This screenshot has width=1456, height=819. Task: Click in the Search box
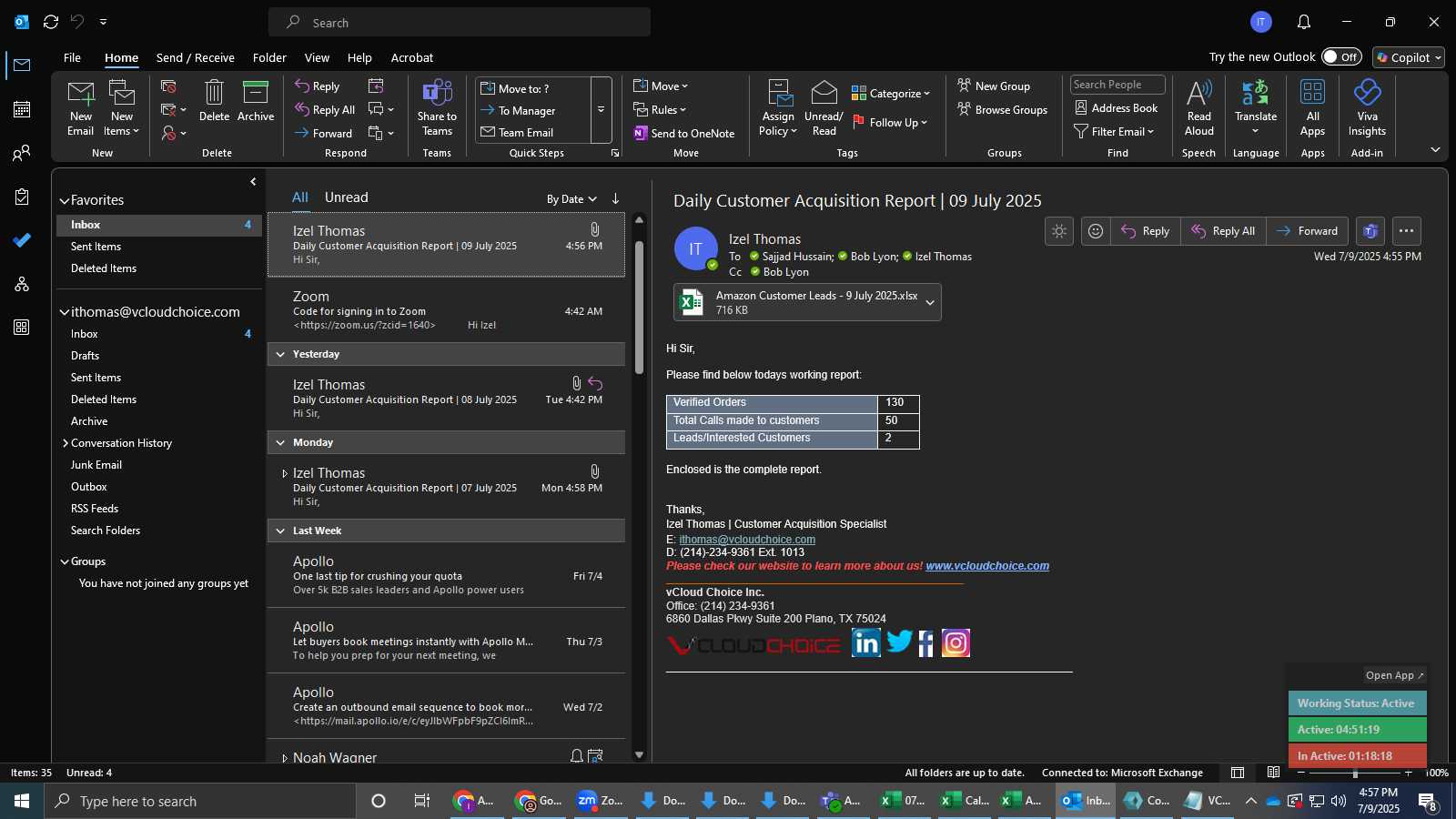click(460, 22)
